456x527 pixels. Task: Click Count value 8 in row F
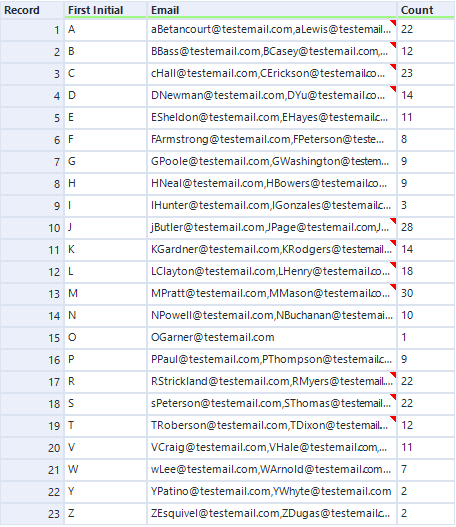[x=426, y=140]
